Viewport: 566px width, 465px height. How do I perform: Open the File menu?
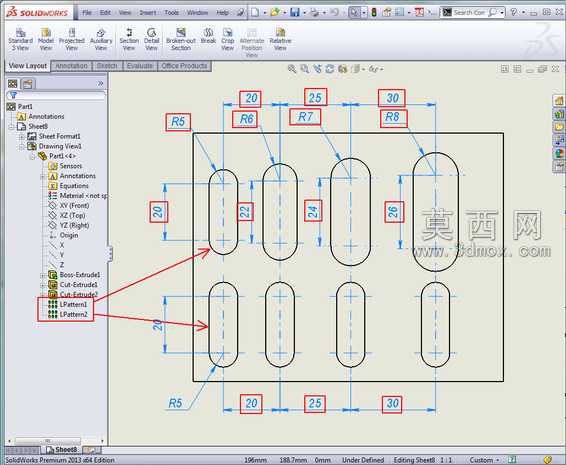coord(87,13)
